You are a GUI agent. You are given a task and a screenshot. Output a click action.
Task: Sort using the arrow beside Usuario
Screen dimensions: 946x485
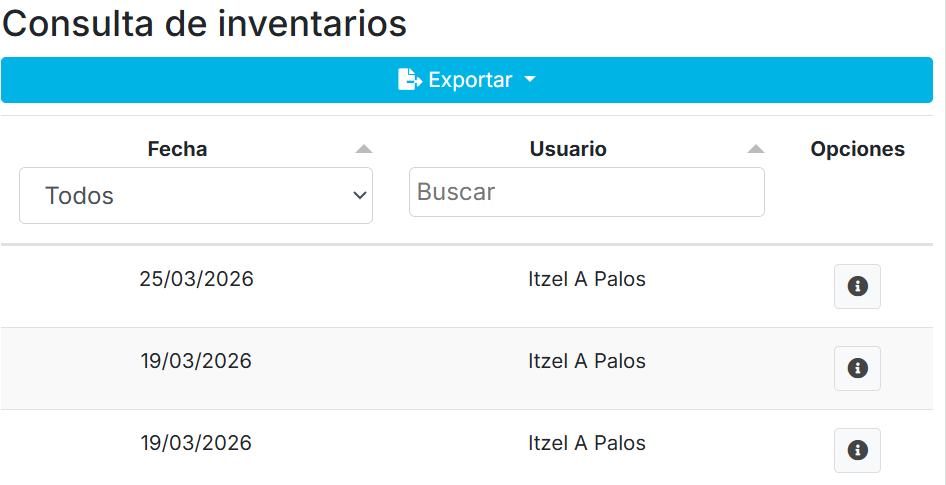(756, 149)
